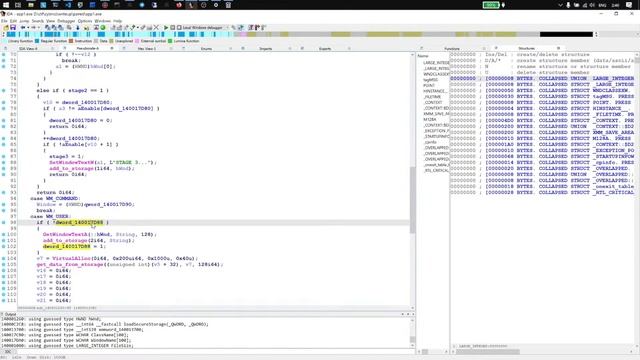640x360 pixels.
Task: Open the Local Windows debugger dropdown
Action: click(x=227, y=28)
